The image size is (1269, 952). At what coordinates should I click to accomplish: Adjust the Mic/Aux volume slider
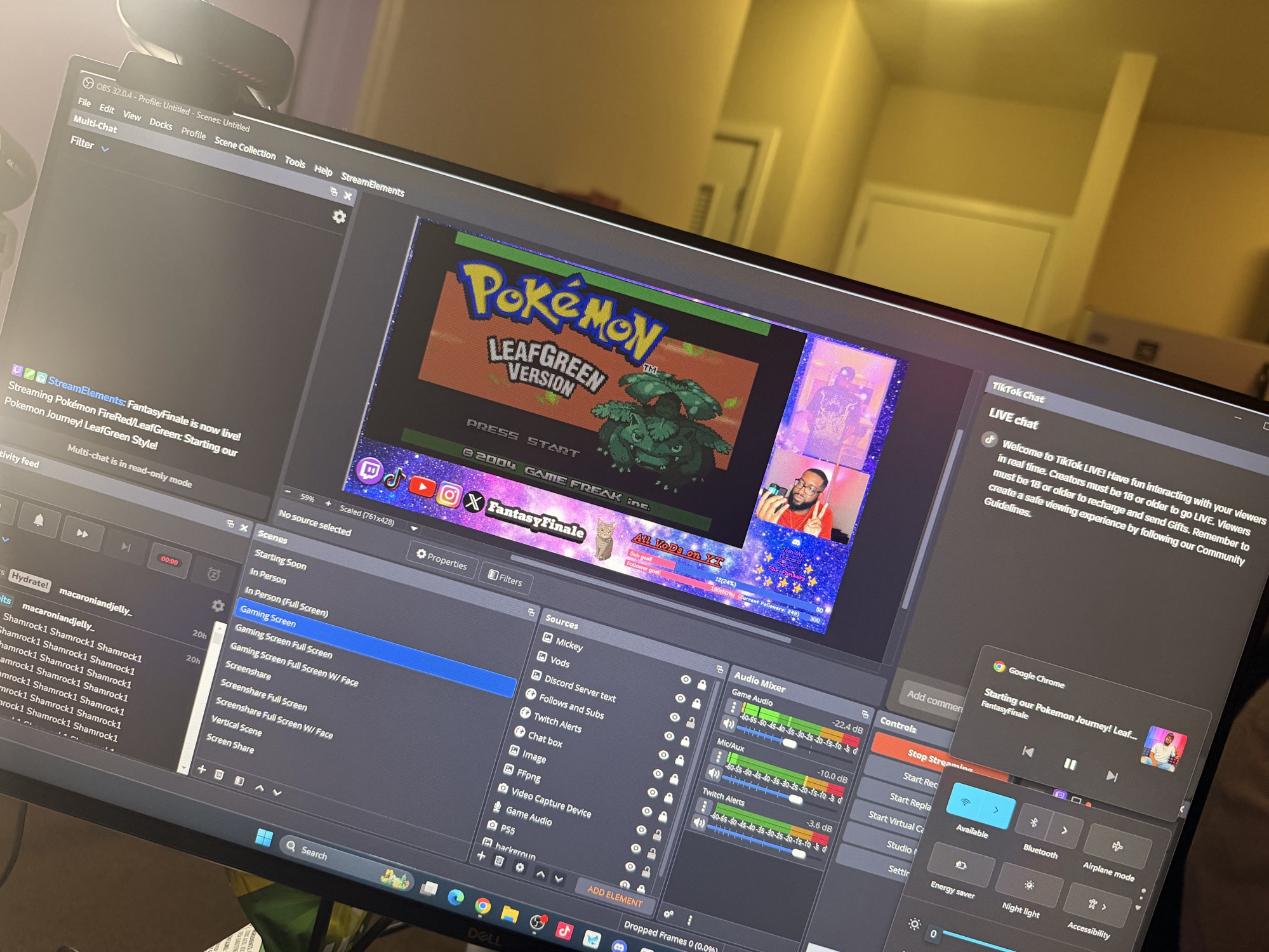tap(795, 800)
